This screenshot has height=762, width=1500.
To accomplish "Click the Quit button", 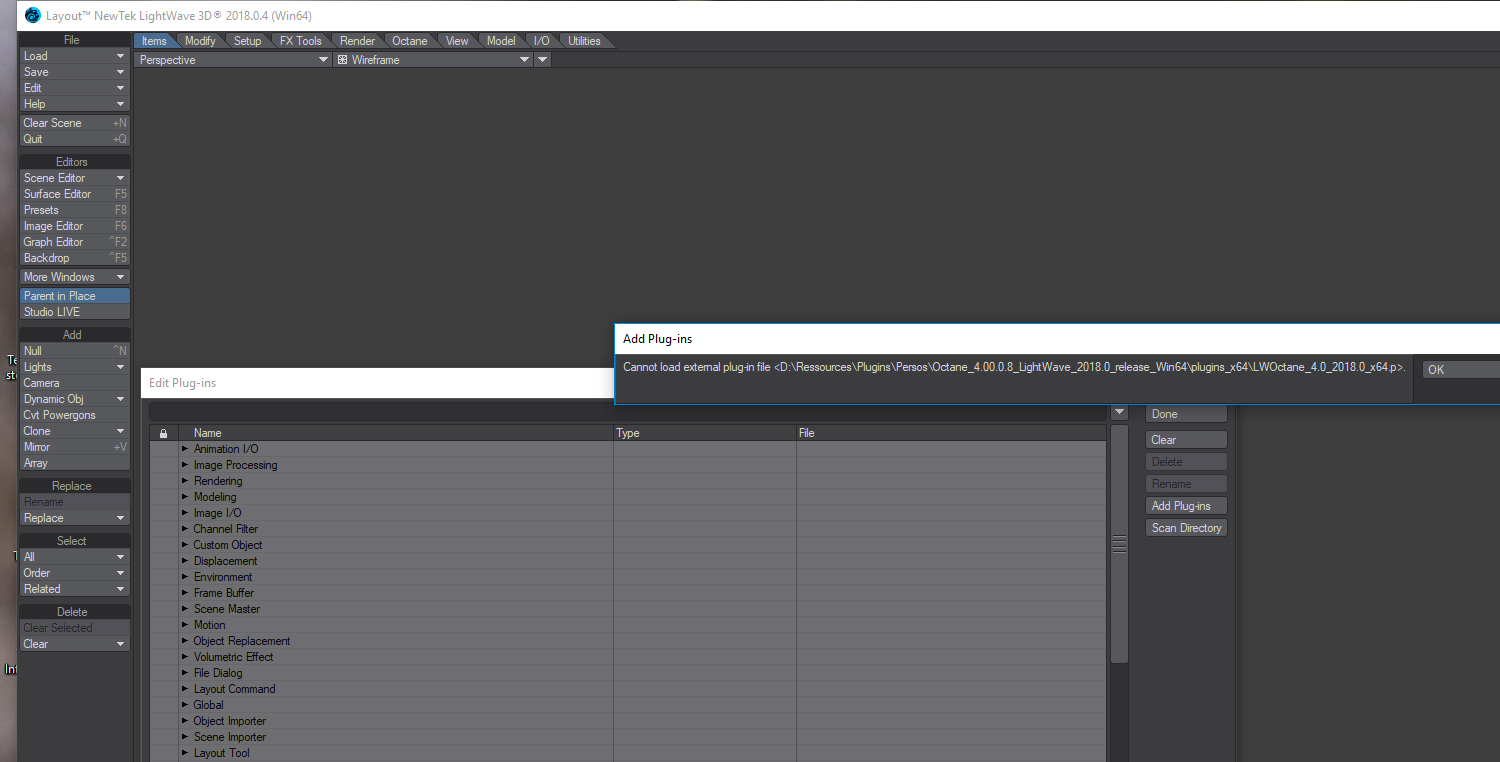I will point(75,139).
